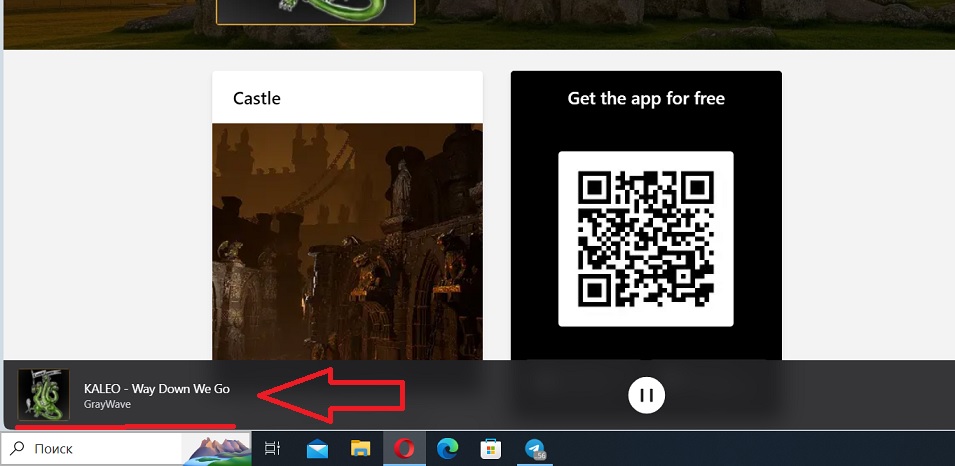This screenshot has height=466, width=955.
Task: Click the magnifier icon in the taskbar search
Action: pos(18,449)
